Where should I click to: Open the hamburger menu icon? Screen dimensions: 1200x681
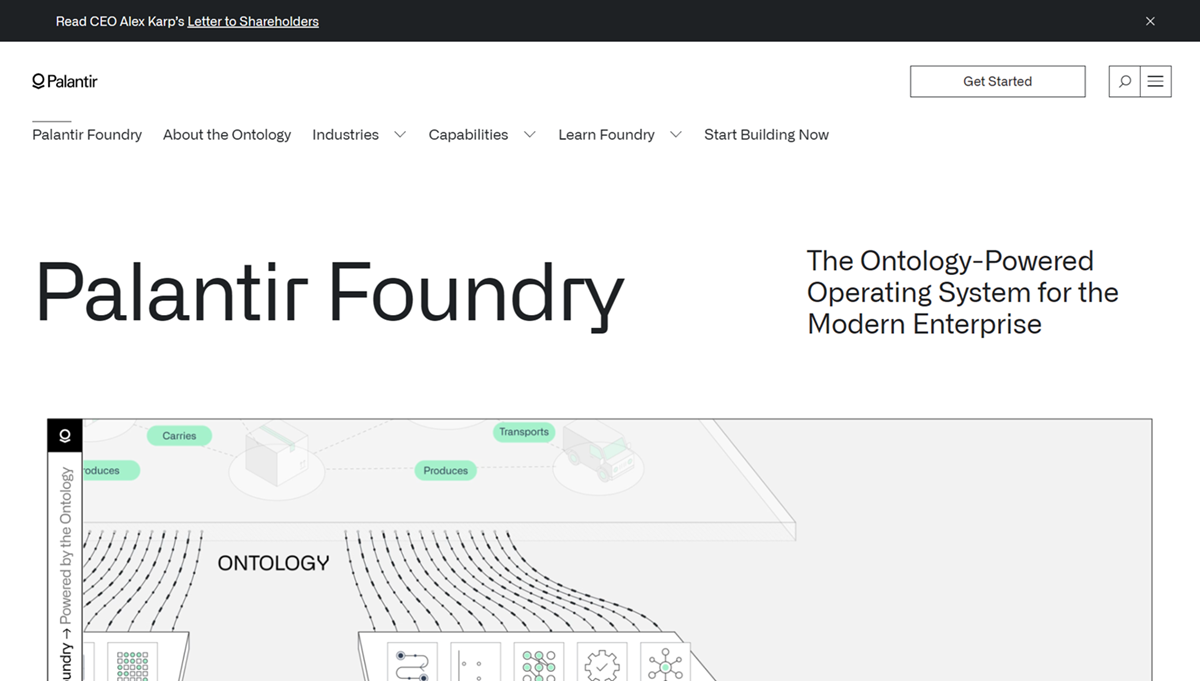1155,81
